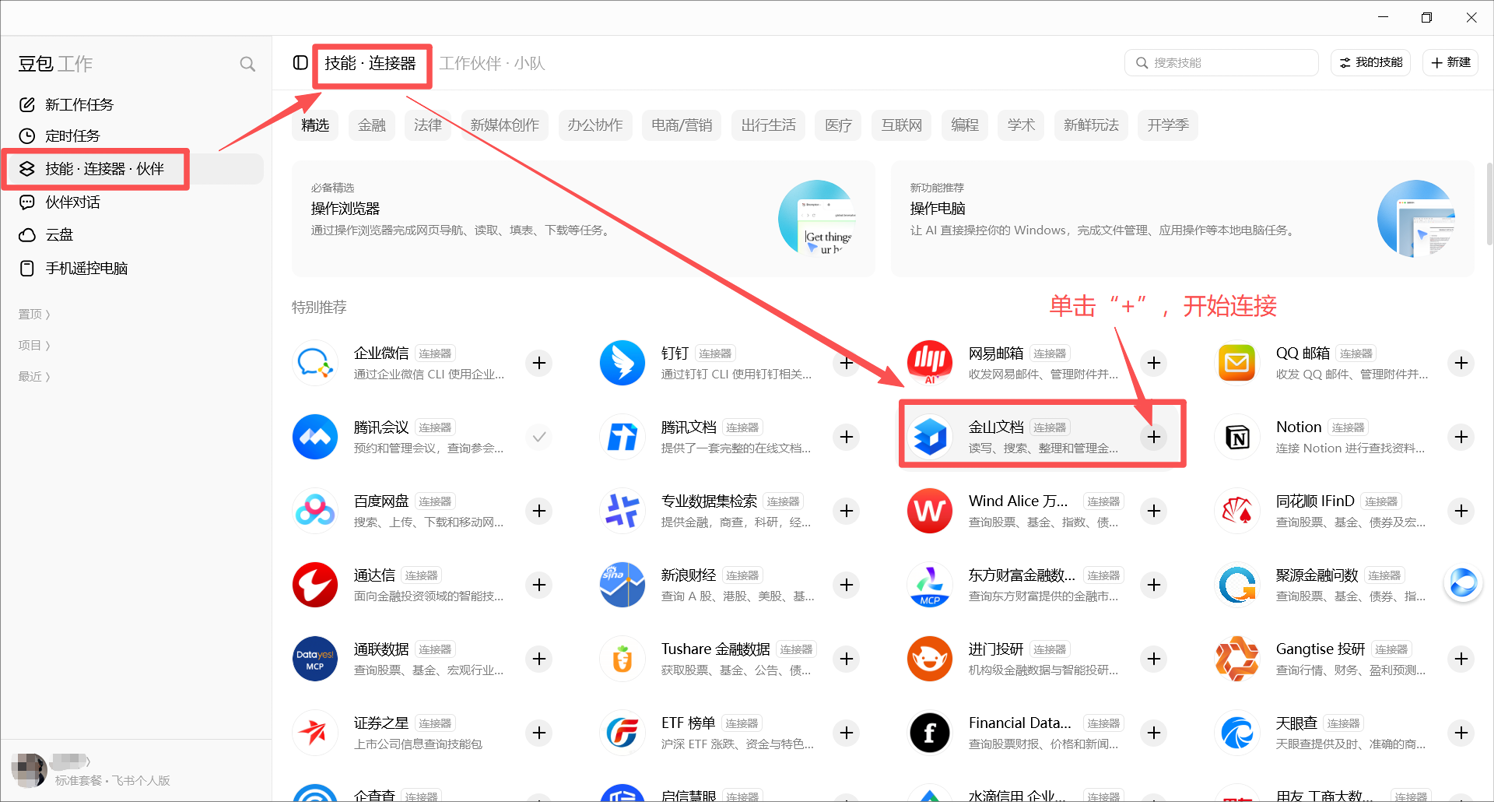Click the 企业微信 connector icon

click(x=315, y=362)
